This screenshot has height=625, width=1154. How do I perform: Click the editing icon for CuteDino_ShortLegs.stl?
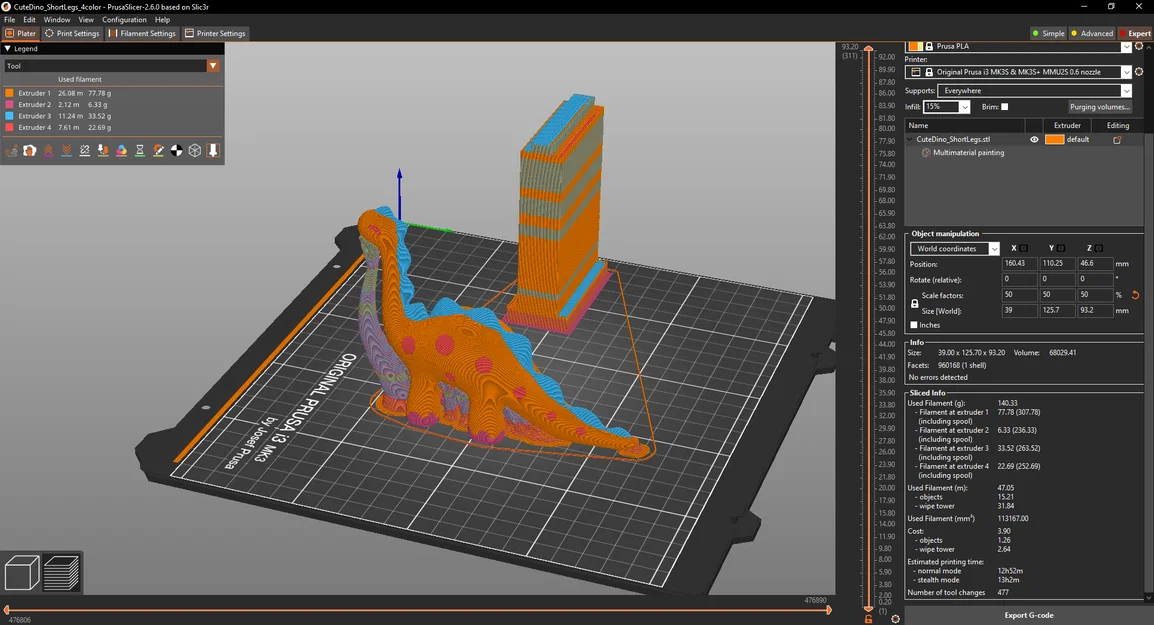1117,139
